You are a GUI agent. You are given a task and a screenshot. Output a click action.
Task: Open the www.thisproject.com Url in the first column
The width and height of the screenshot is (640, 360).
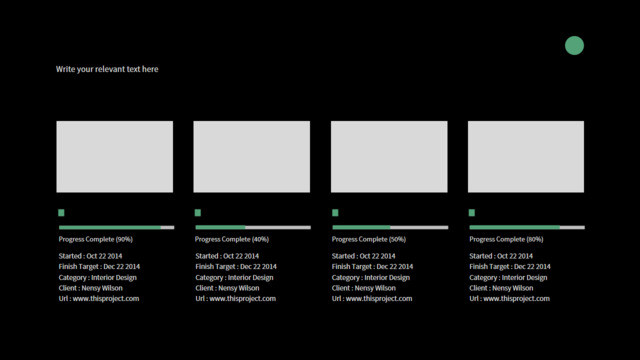click(106, 298)
